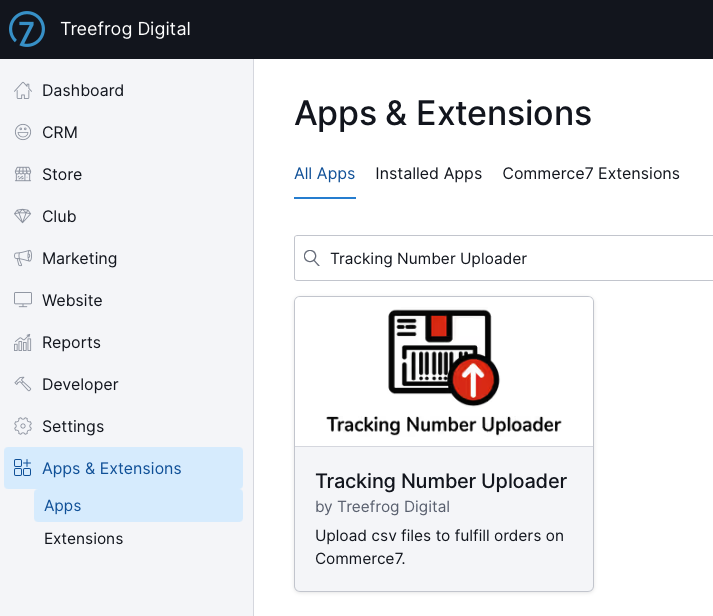Click the Commerce7 logo icon
The height and width of the screenshot is (616, 713).
coord(27,29)
